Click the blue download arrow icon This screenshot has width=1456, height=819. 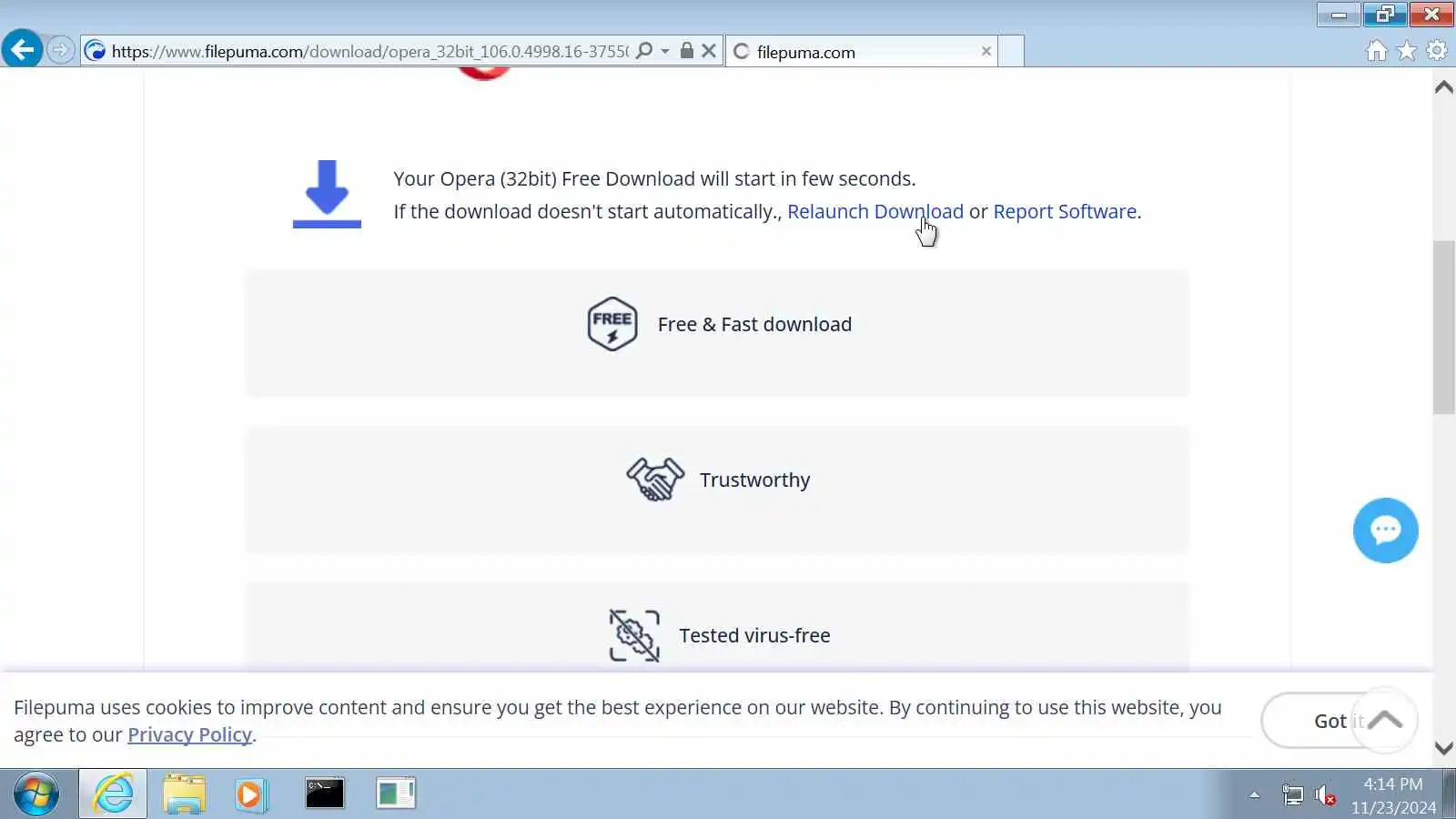[x=327, y=194]
